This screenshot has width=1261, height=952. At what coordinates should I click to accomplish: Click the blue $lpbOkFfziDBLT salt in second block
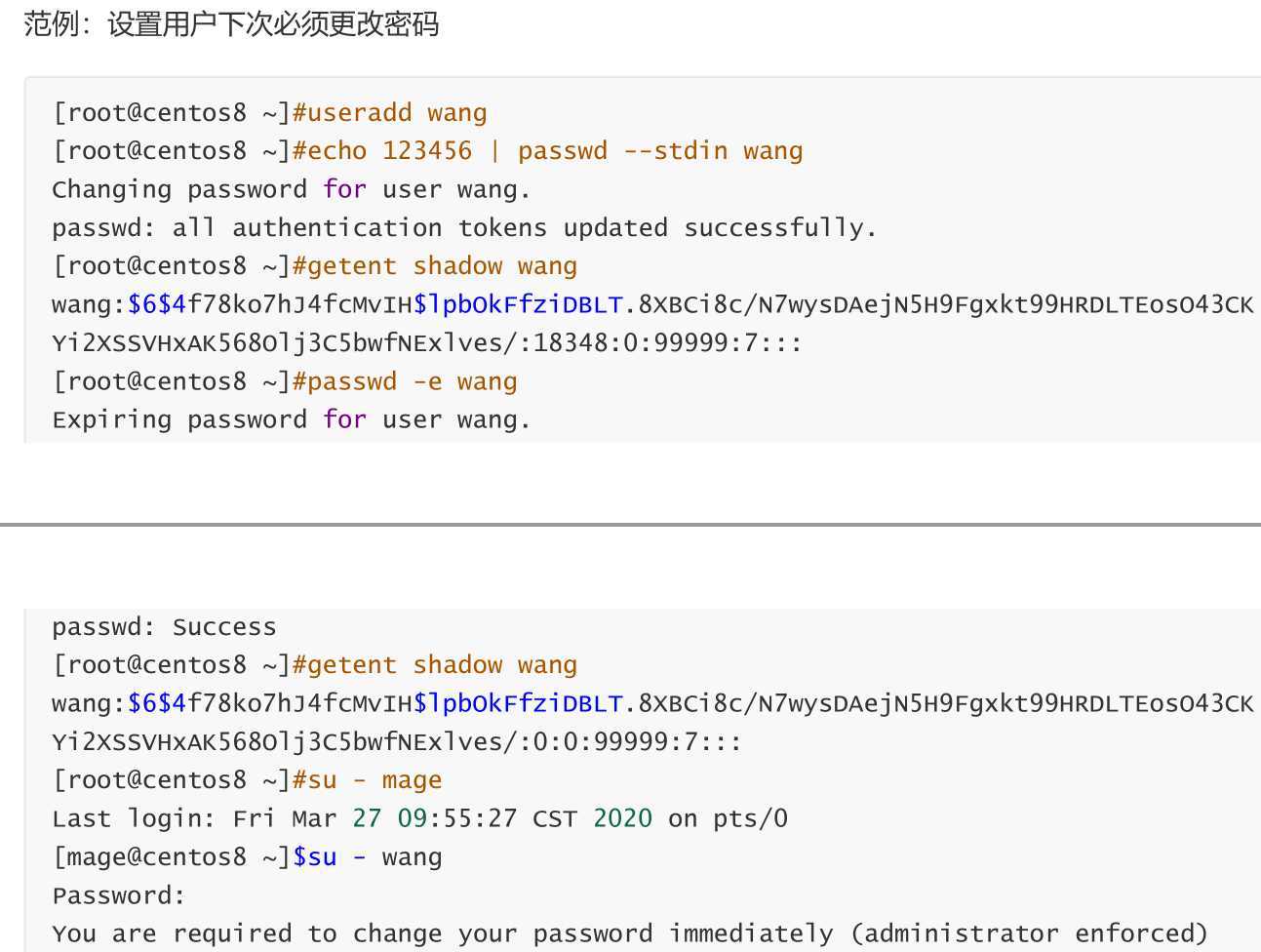tap(518, 703)
